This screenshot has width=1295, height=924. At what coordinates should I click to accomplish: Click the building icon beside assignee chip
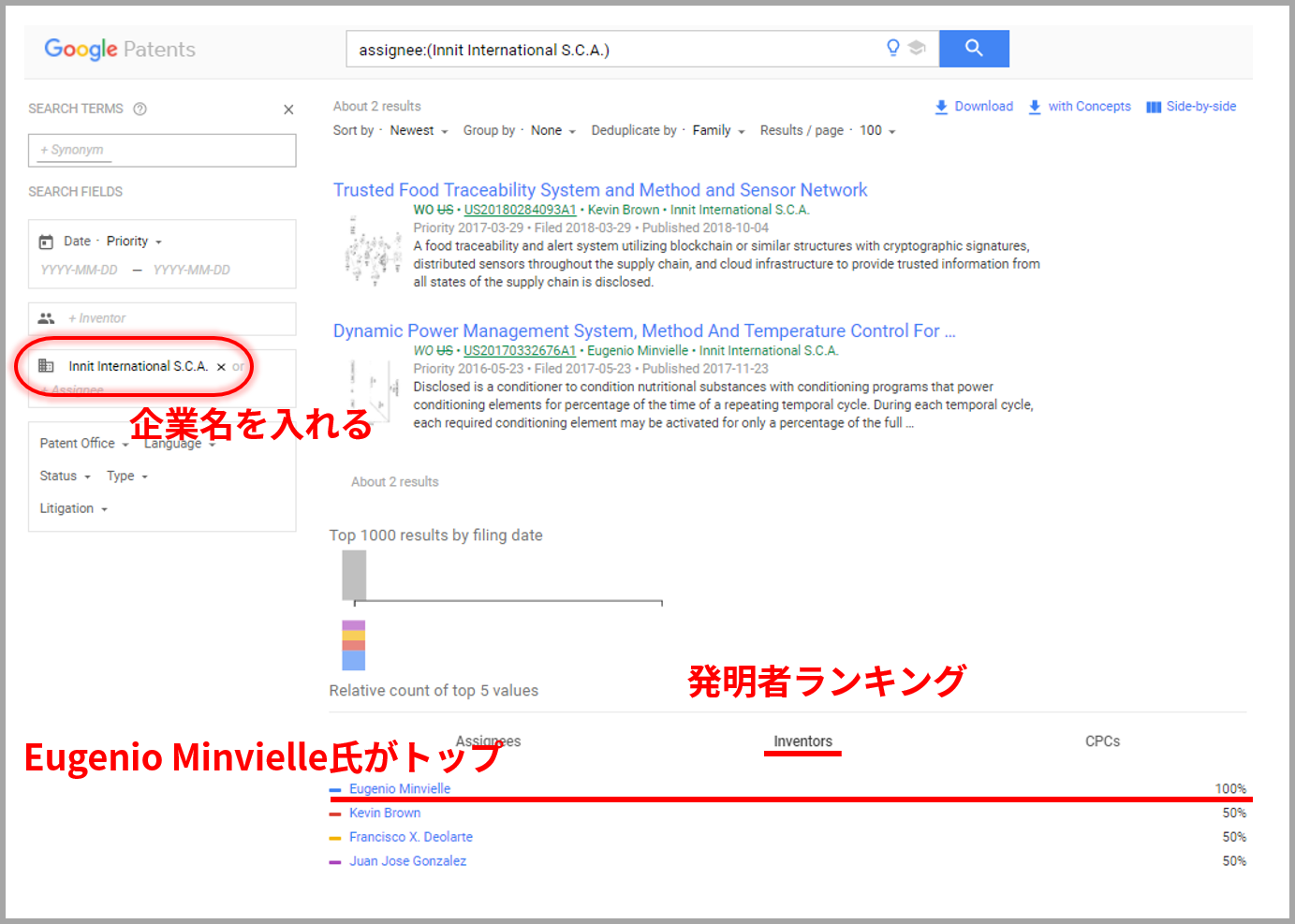pyautogui.click(x=46, y=366)
